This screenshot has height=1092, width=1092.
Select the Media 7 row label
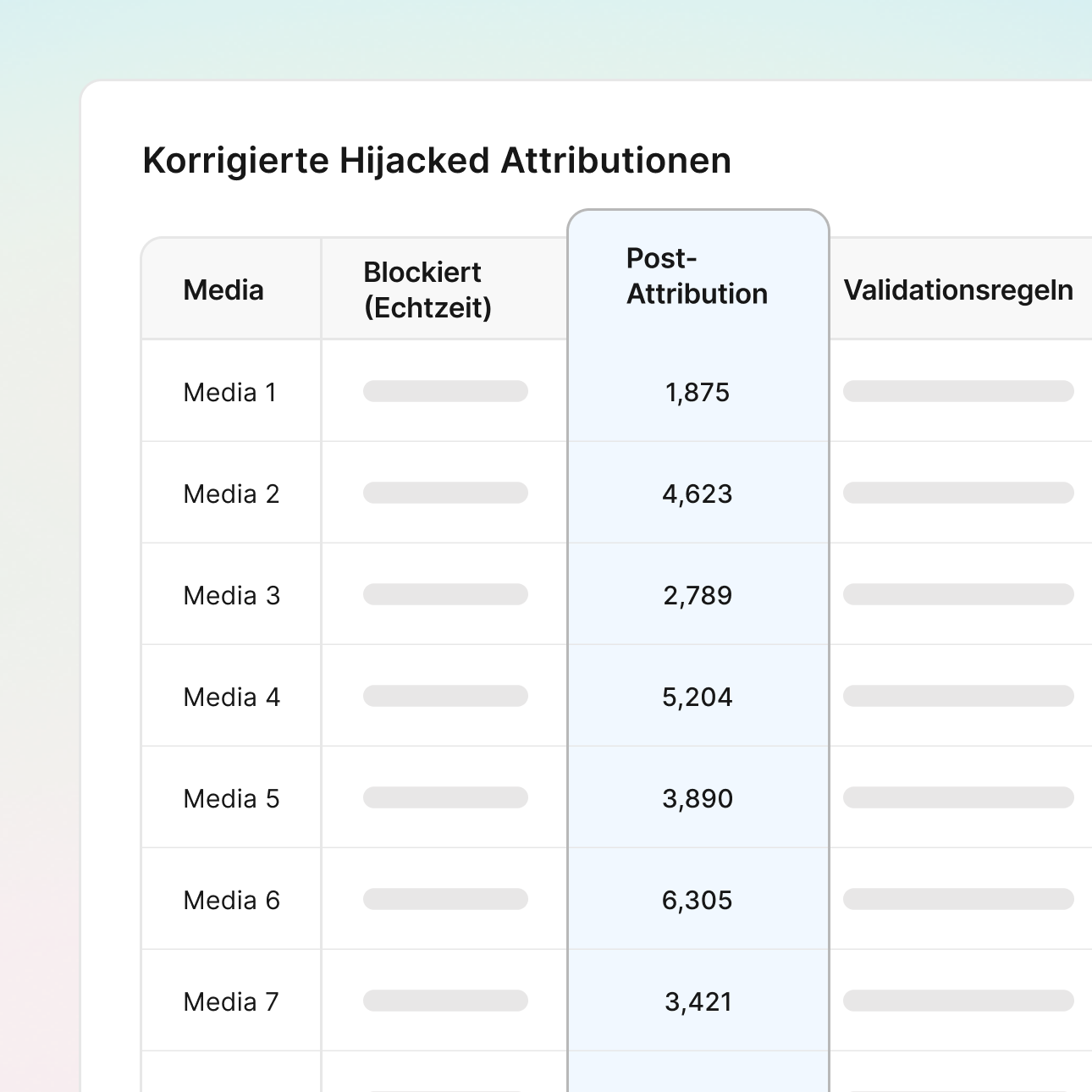(231, 1002)
